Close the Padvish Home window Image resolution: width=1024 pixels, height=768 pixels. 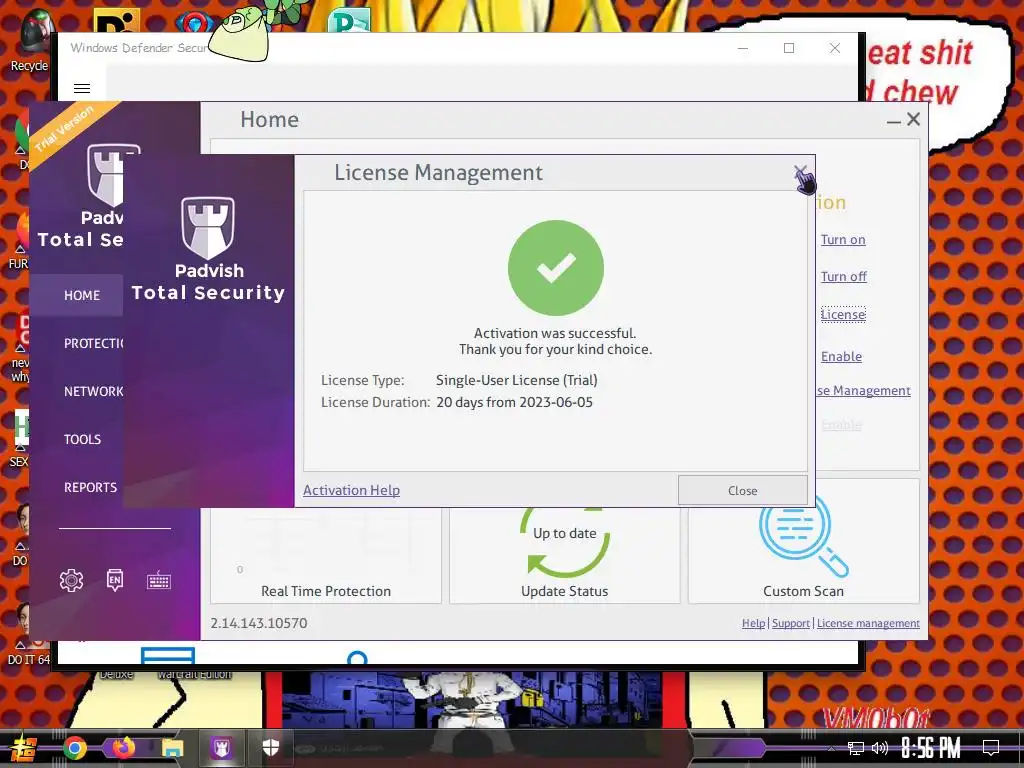point(914,119)
